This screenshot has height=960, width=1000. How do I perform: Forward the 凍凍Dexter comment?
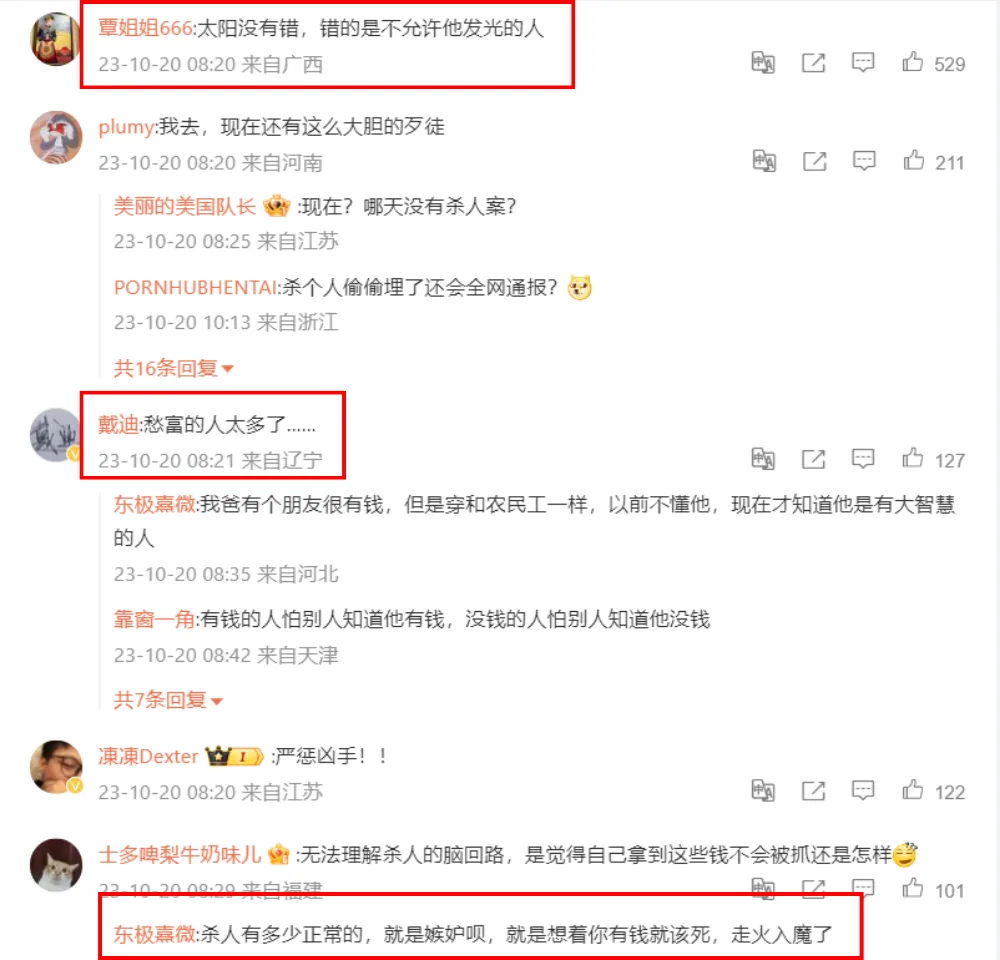coord(813,791)
